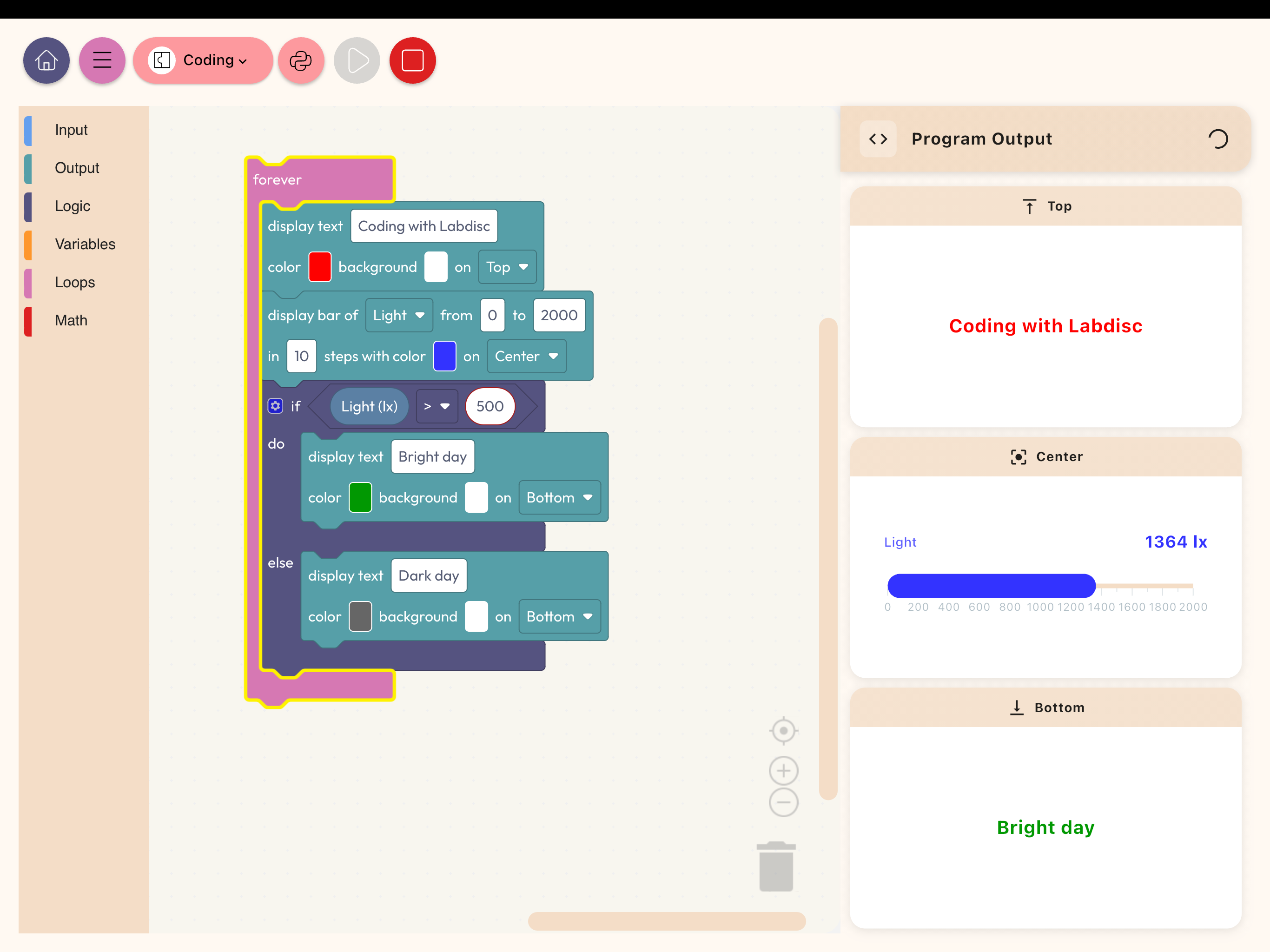The height and width of the screenshot is (952, 1270).
Task: Click the '1364 lx' reading
Action: pos(1176,542)
